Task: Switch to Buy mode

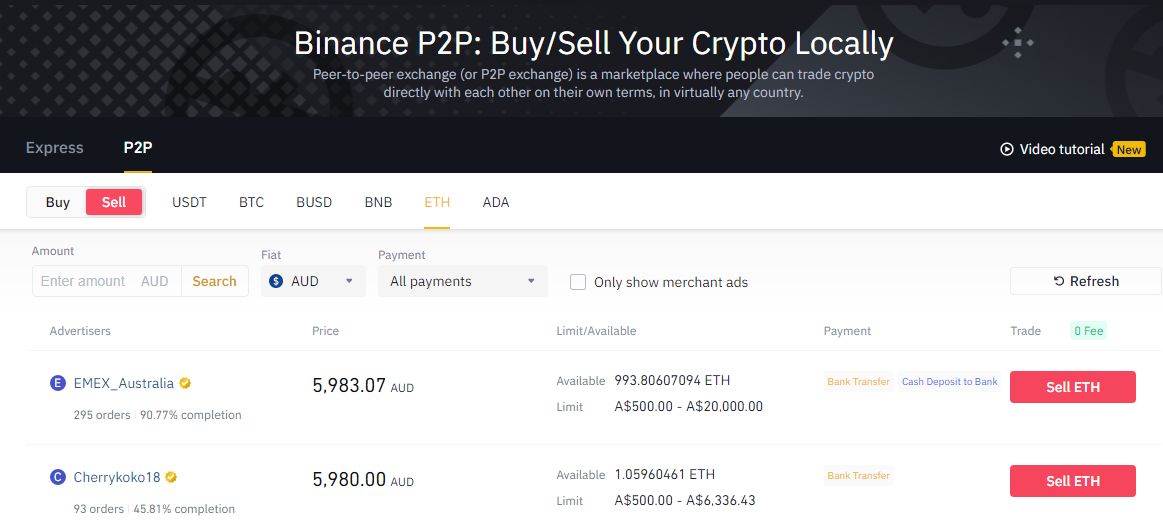Action: [58, 202]
